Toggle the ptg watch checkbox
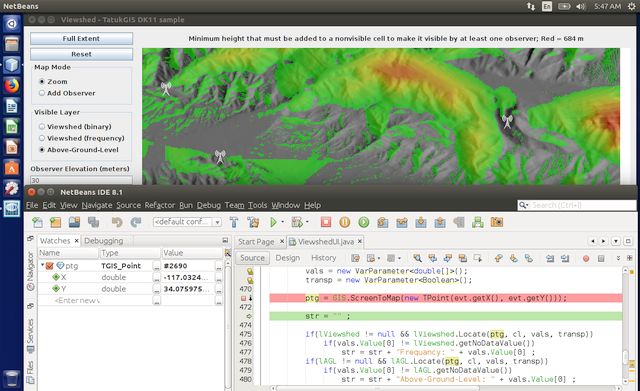 coord(50,266)
